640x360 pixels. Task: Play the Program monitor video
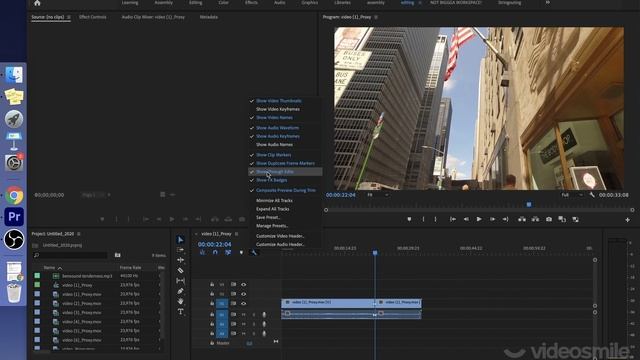point(479,219)
